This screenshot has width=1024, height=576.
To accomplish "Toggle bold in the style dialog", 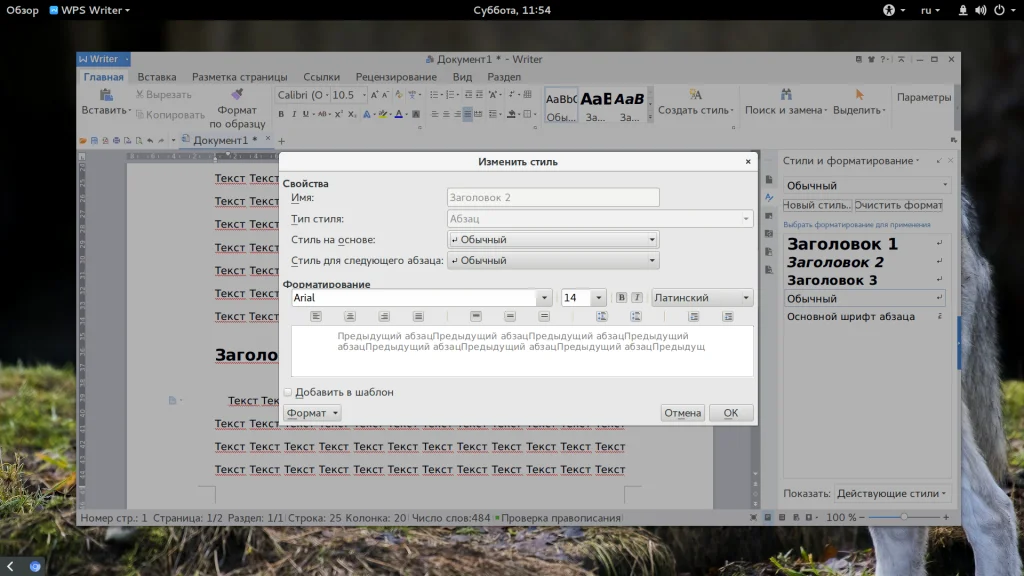I will coord(621,298).
